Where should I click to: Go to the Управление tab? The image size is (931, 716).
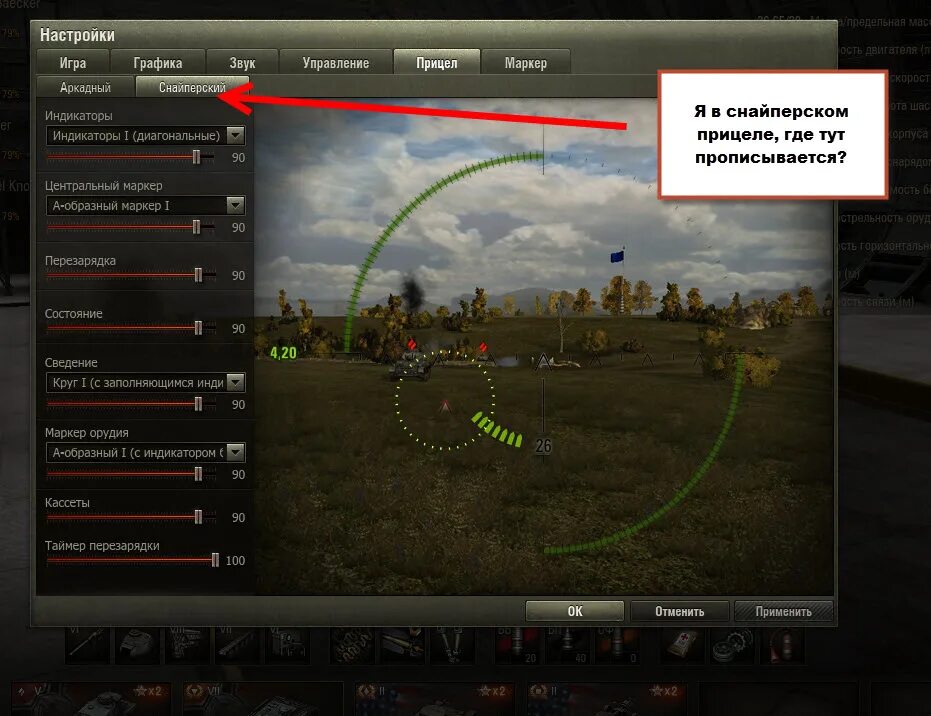pyautogui.click(x=335, y=62)
